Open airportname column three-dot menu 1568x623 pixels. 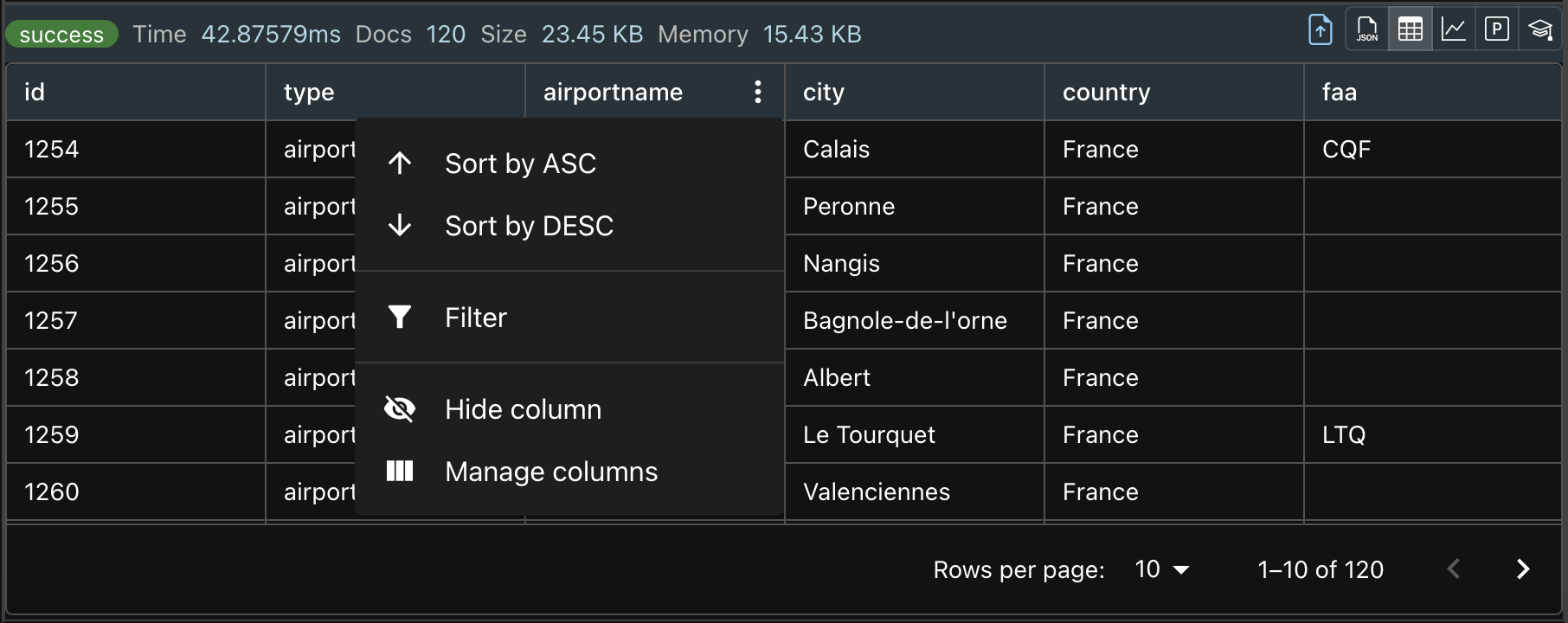757,92
